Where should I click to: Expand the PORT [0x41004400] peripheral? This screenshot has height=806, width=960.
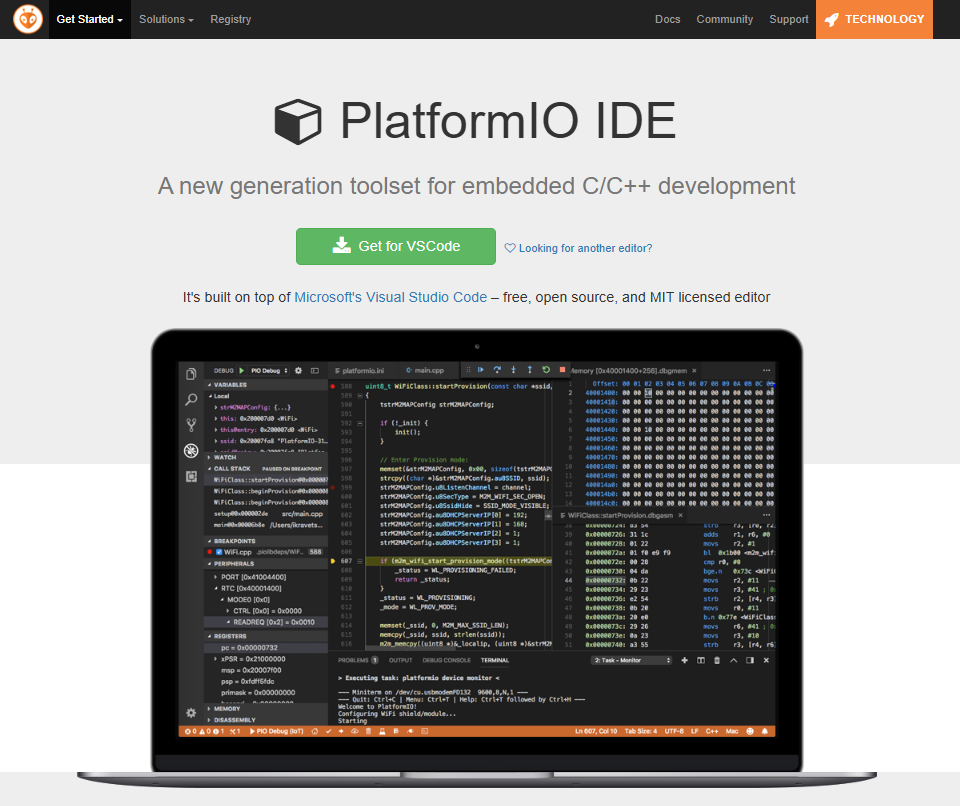(266, 577)
